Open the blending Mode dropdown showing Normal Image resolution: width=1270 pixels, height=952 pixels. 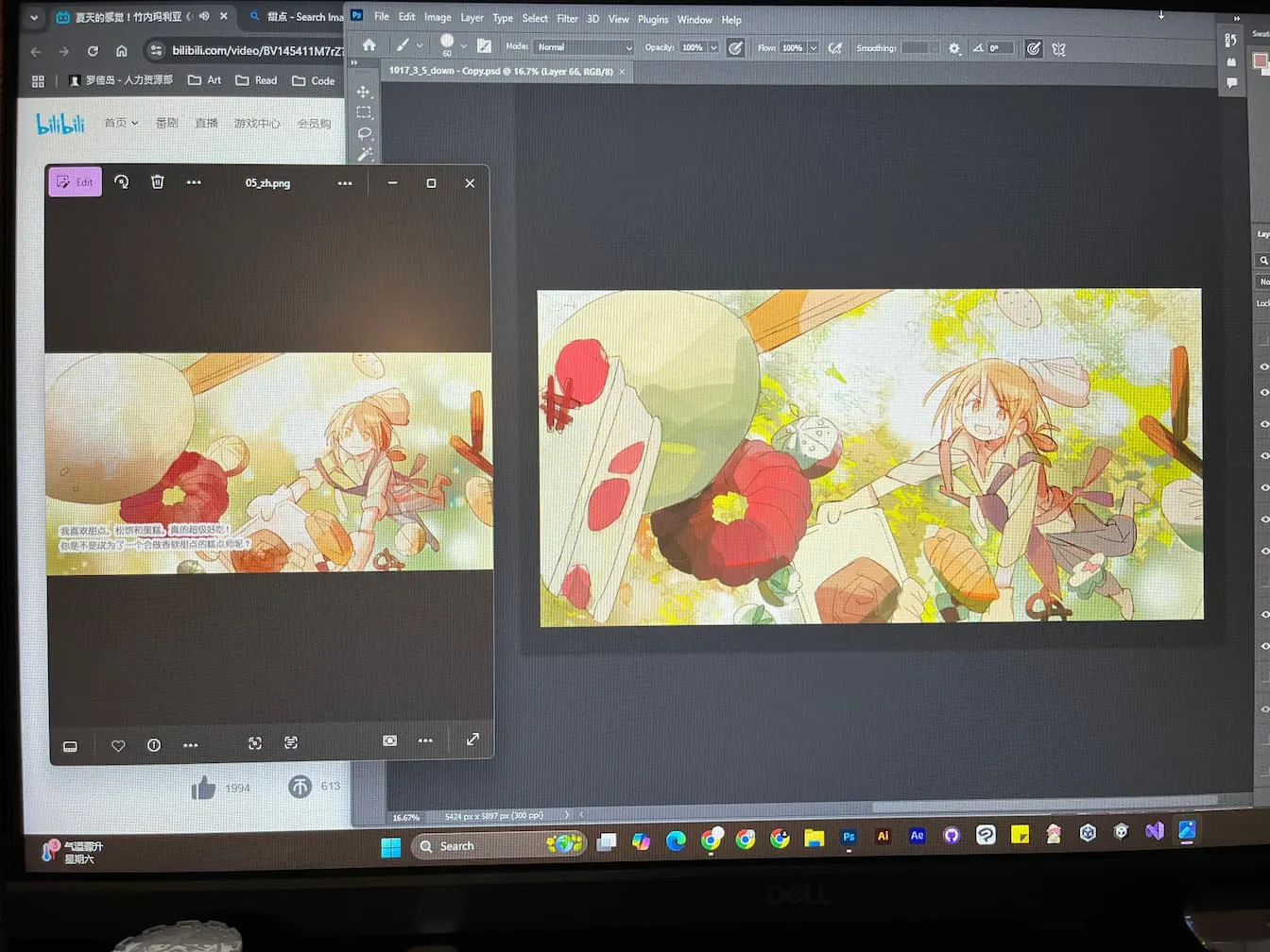tap(584, 47)
